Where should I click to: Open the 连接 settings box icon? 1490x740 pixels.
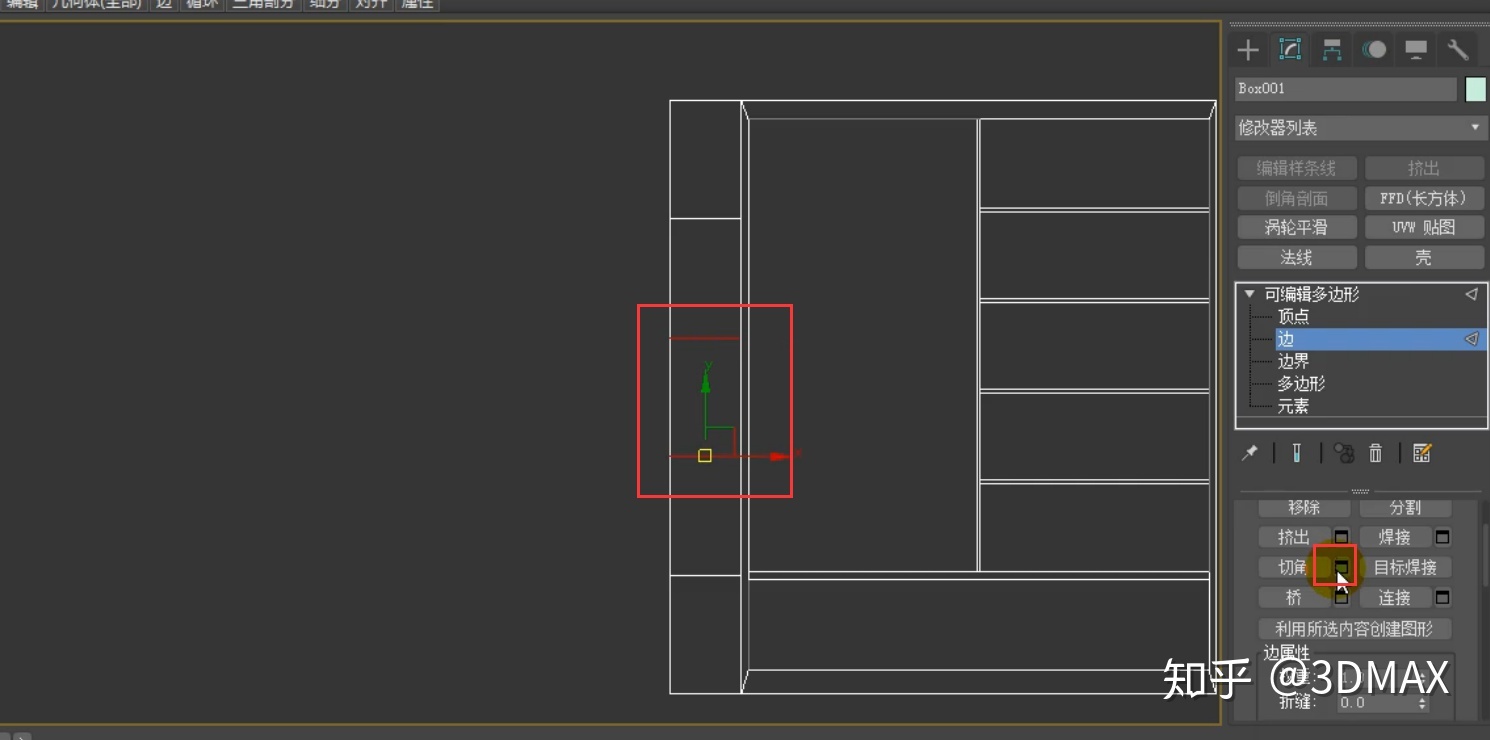tap(1442, 597)
